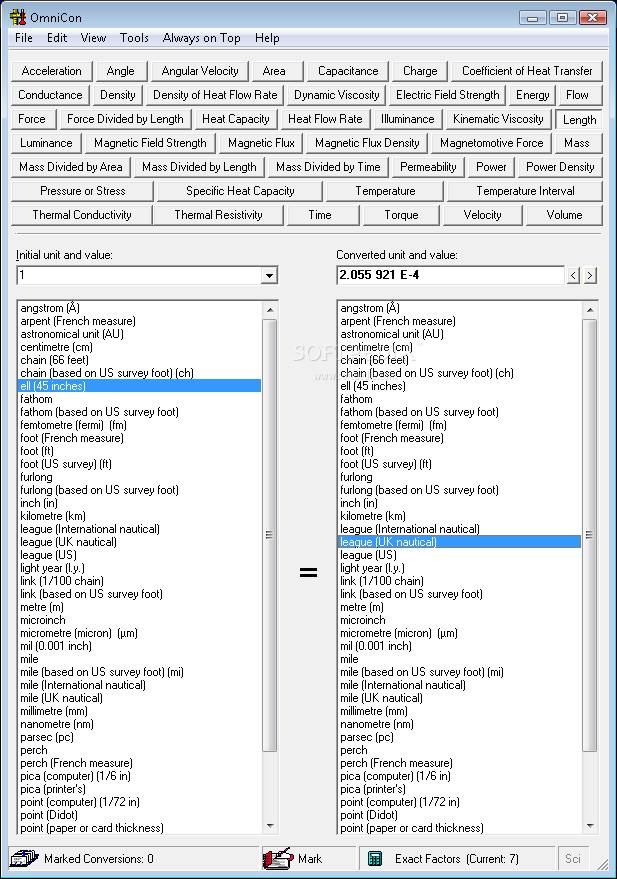This screenshot has width=617, height=879.
Task: Choose the Magnetic Flux category
Action: pos(261,144)
